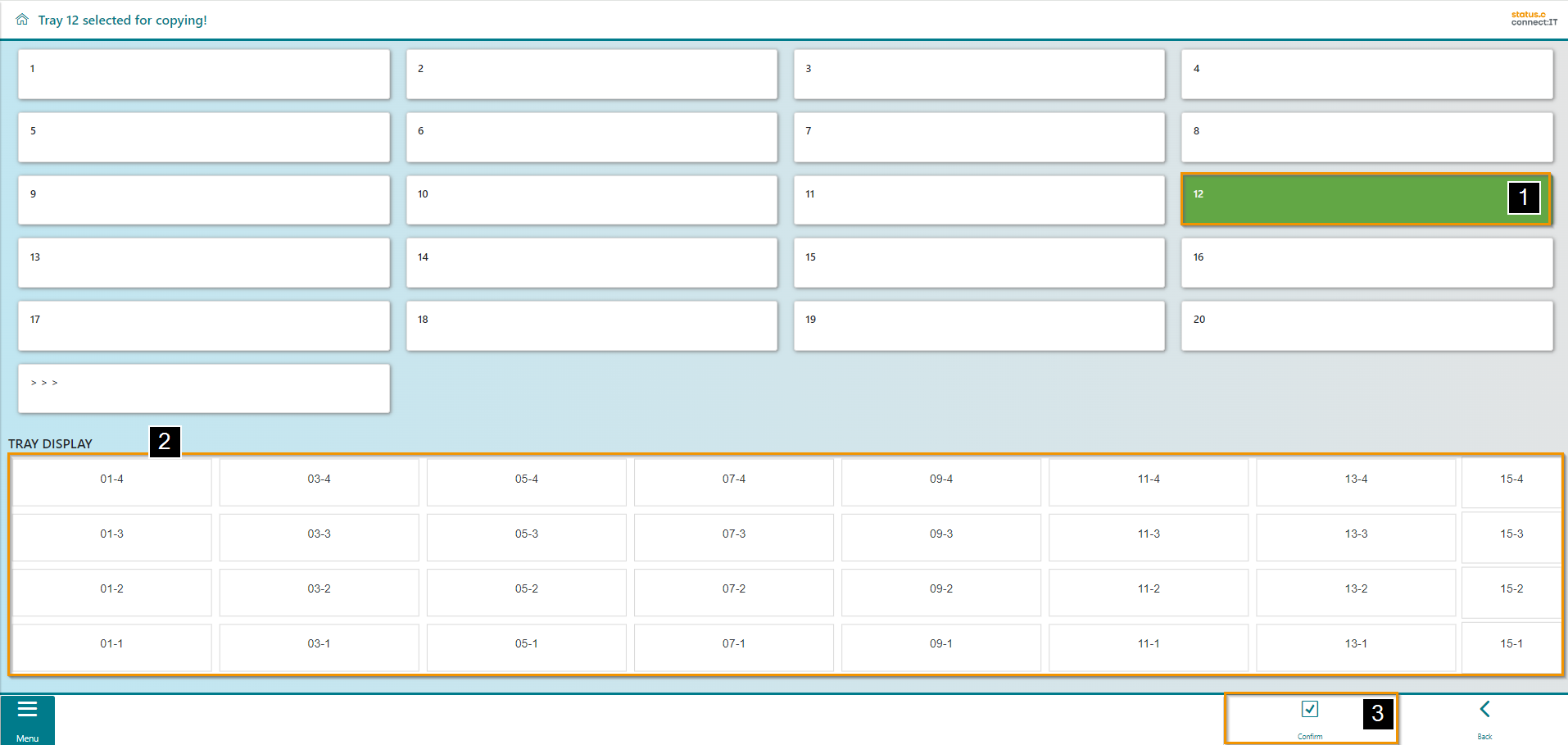Click compartment 13-4 in tray display

[x=1356, y=479]
